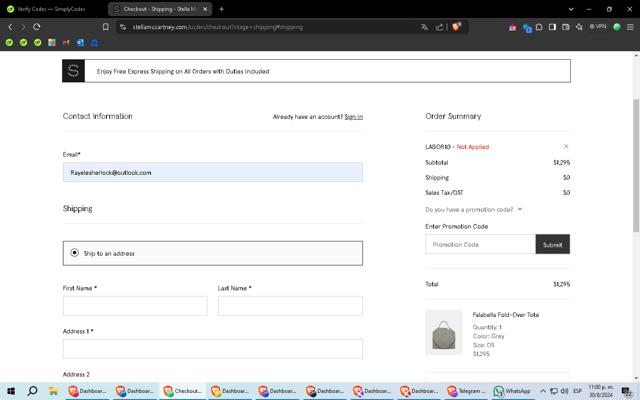Select Ship to an address radio button
The height and width of the screenshot is (400, 640).
74,253
